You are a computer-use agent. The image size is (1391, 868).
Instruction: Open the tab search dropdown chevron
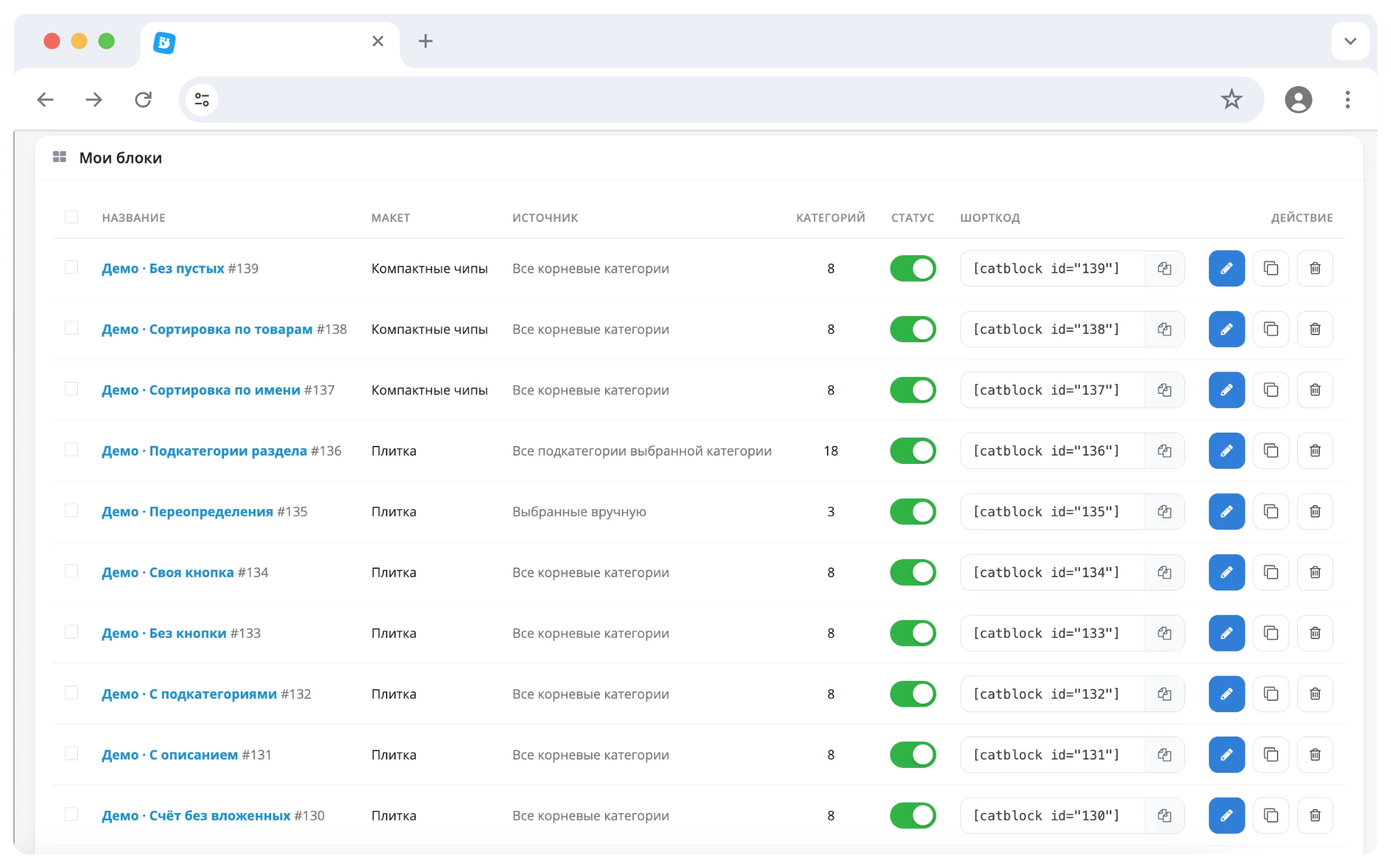pyautogui.click(x=1350, y=41)
